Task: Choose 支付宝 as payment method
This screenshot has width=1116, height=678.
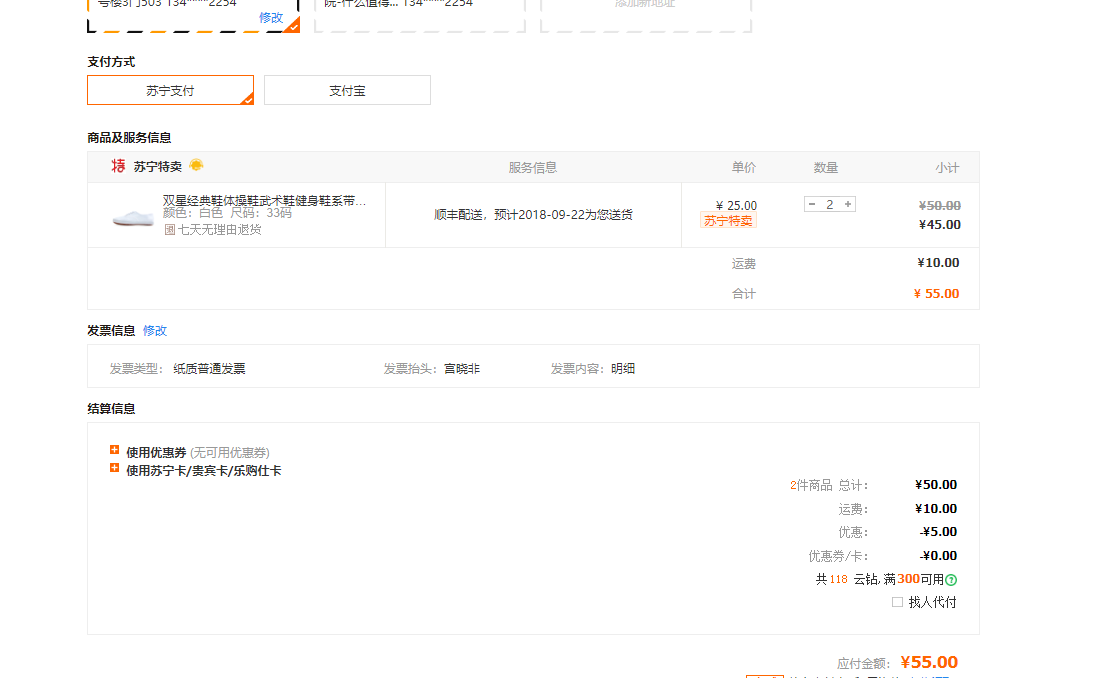Action: click(x=347, y=90)
